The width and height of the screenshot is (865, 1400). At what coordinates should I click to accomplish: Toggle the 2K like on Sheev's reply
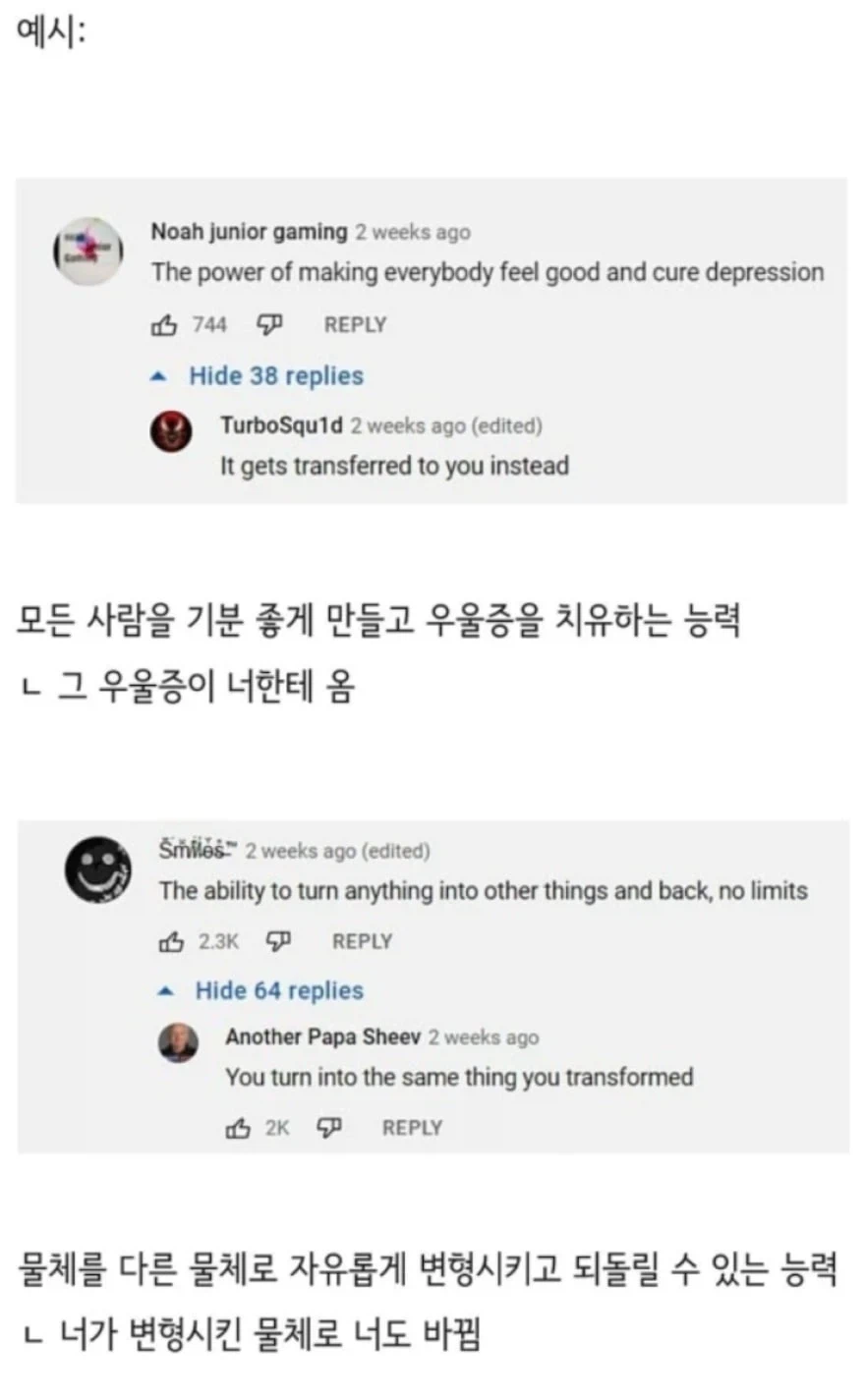point(277,1127)
